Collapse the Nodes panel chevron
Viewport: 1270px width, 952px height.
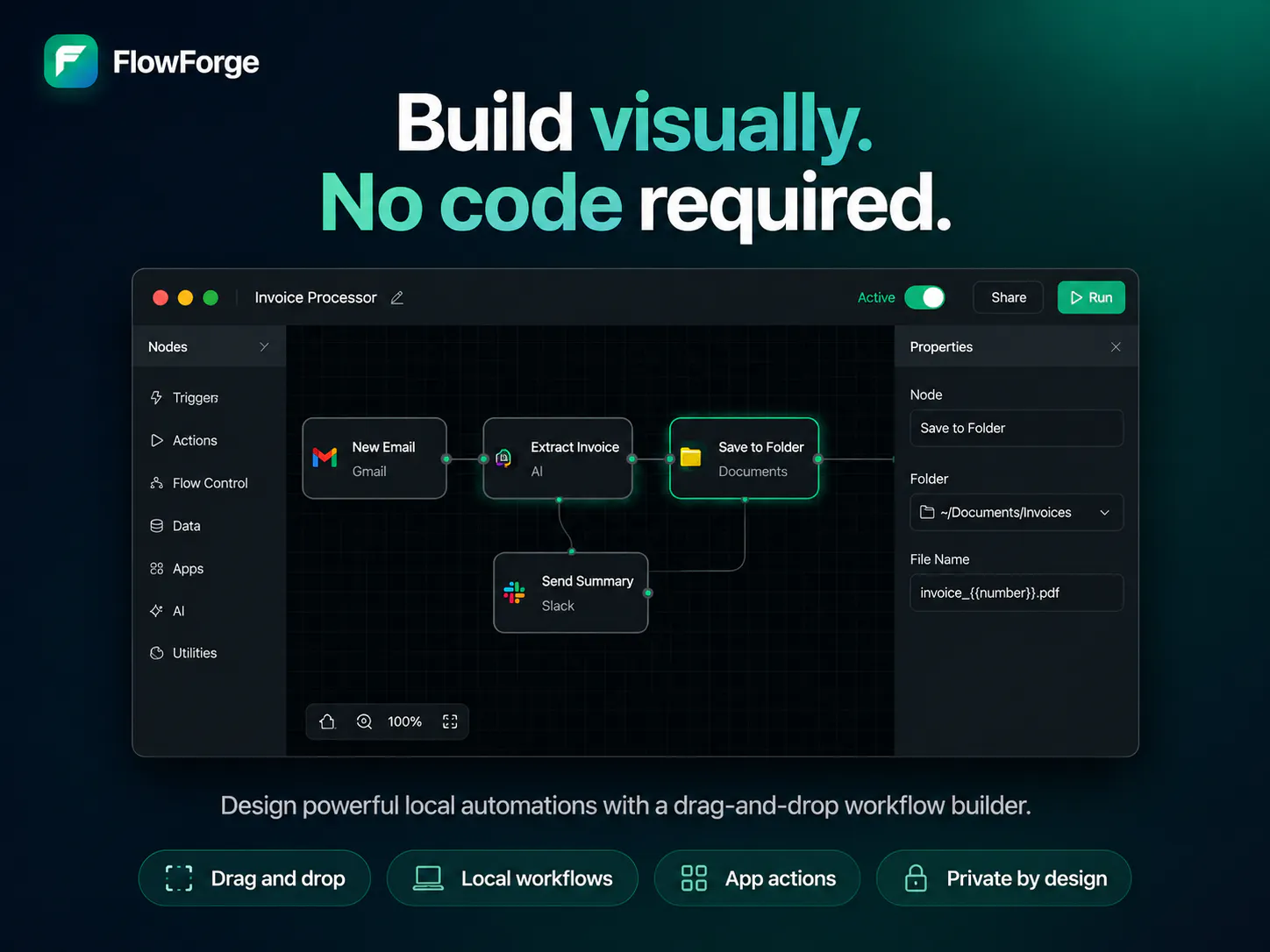coord(264,347)
